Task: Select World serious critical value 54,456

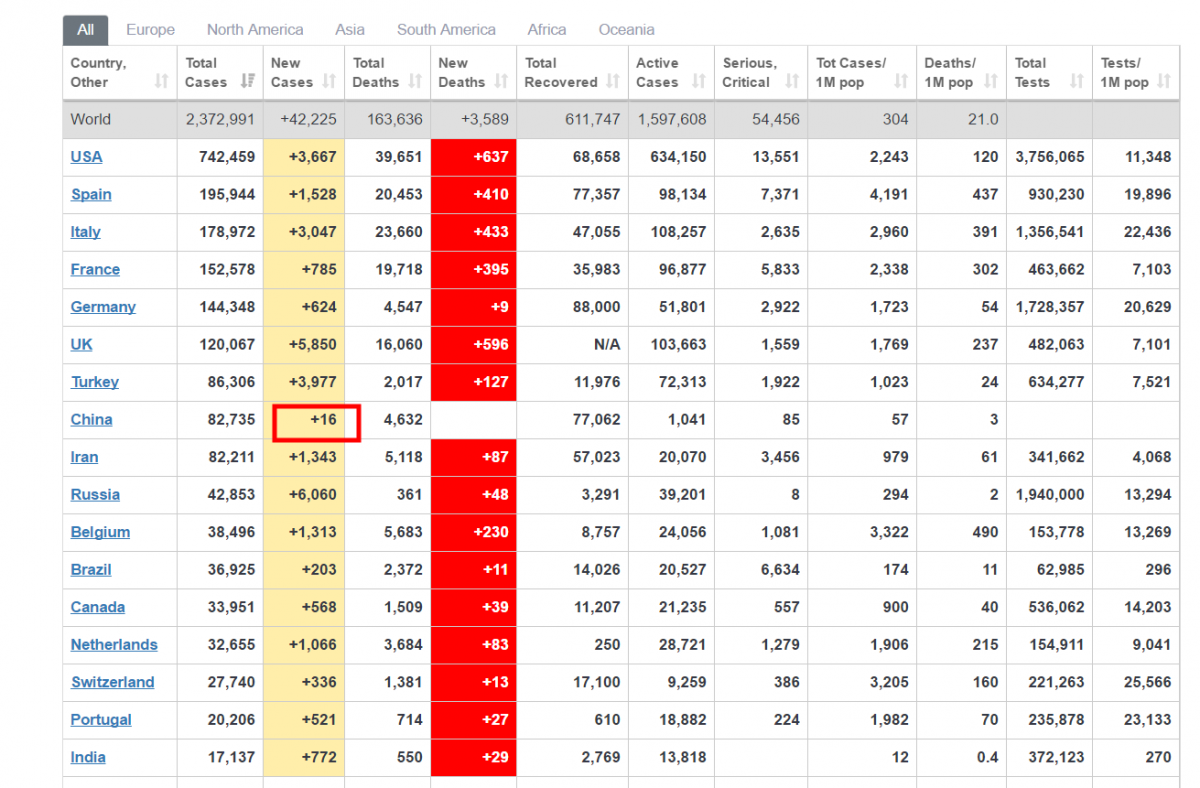Action: tap(776, 119)
